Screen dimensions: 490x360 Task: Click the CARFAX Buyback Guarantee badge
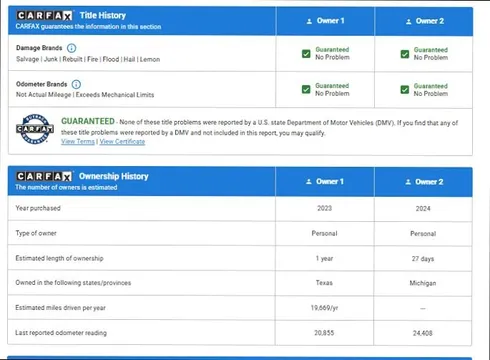[35, 129]
